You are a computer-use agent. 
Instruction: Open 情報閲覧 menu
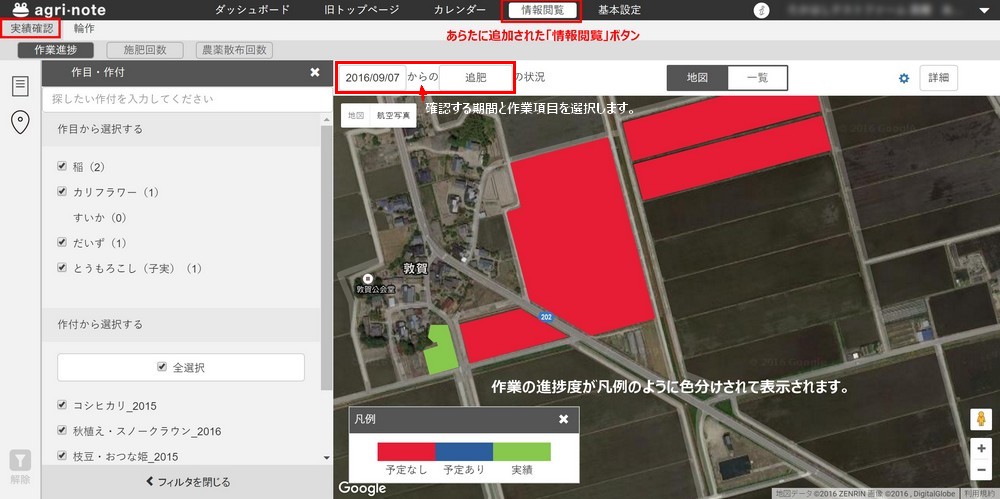point(541,10)
